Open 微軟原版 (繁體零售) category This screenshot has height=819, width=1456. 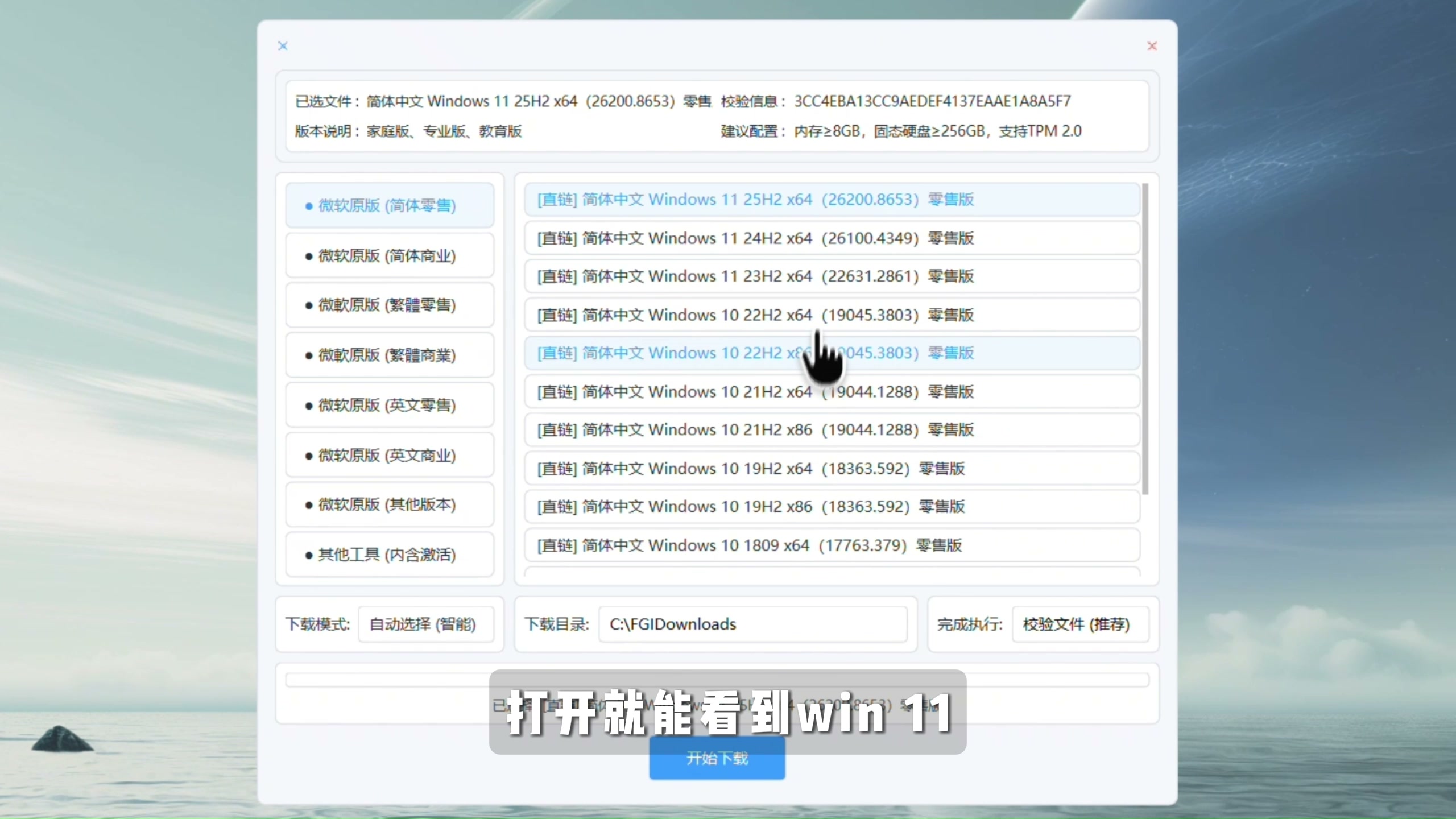point(390,305)
